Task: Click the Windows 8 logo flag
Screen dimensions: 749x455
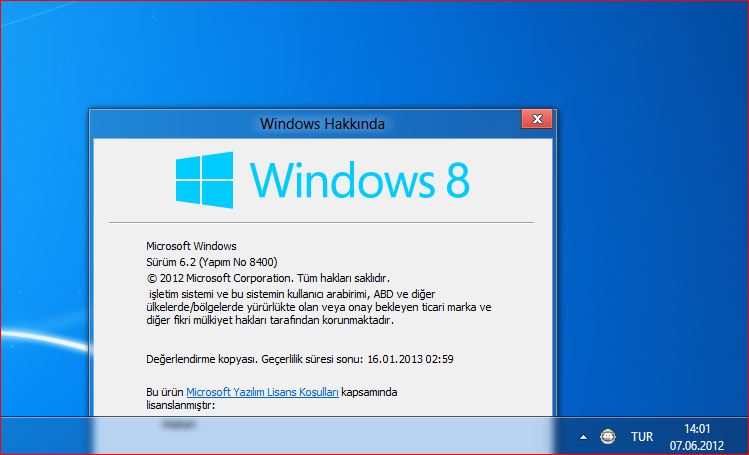Action: pos(204,180)
